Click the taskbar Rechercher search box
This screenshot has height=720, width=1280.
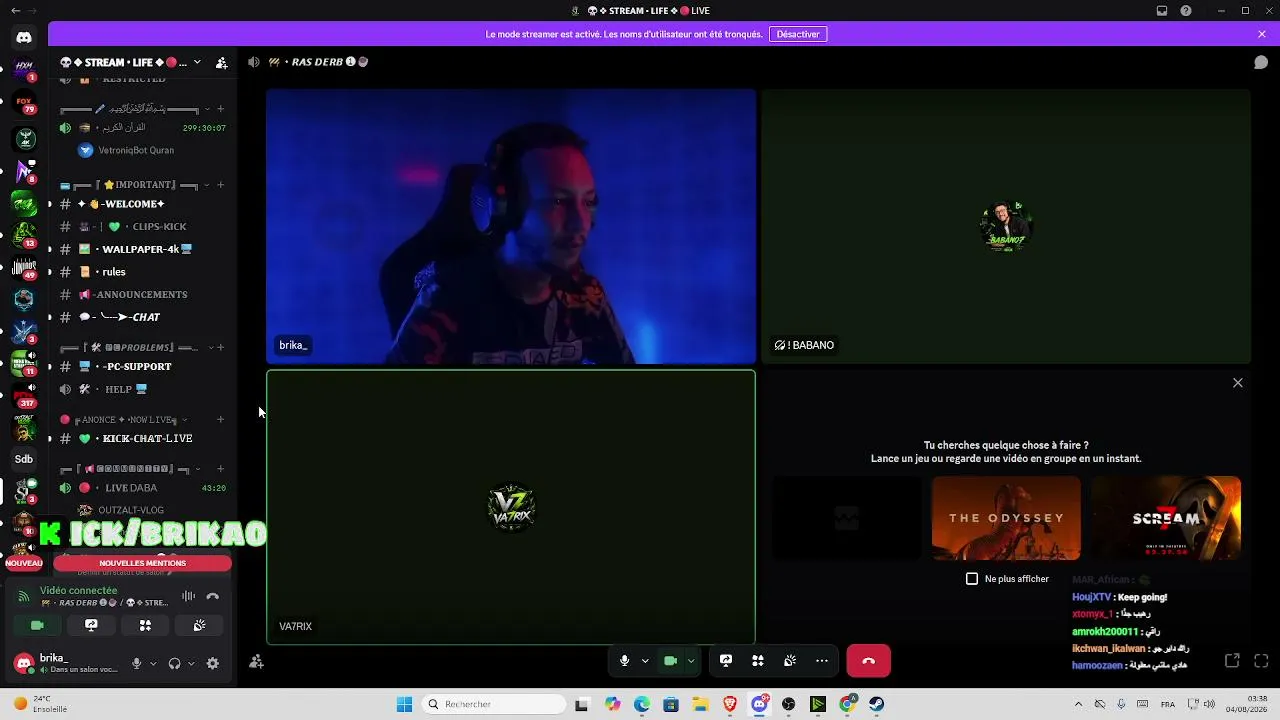coord(495,704)
